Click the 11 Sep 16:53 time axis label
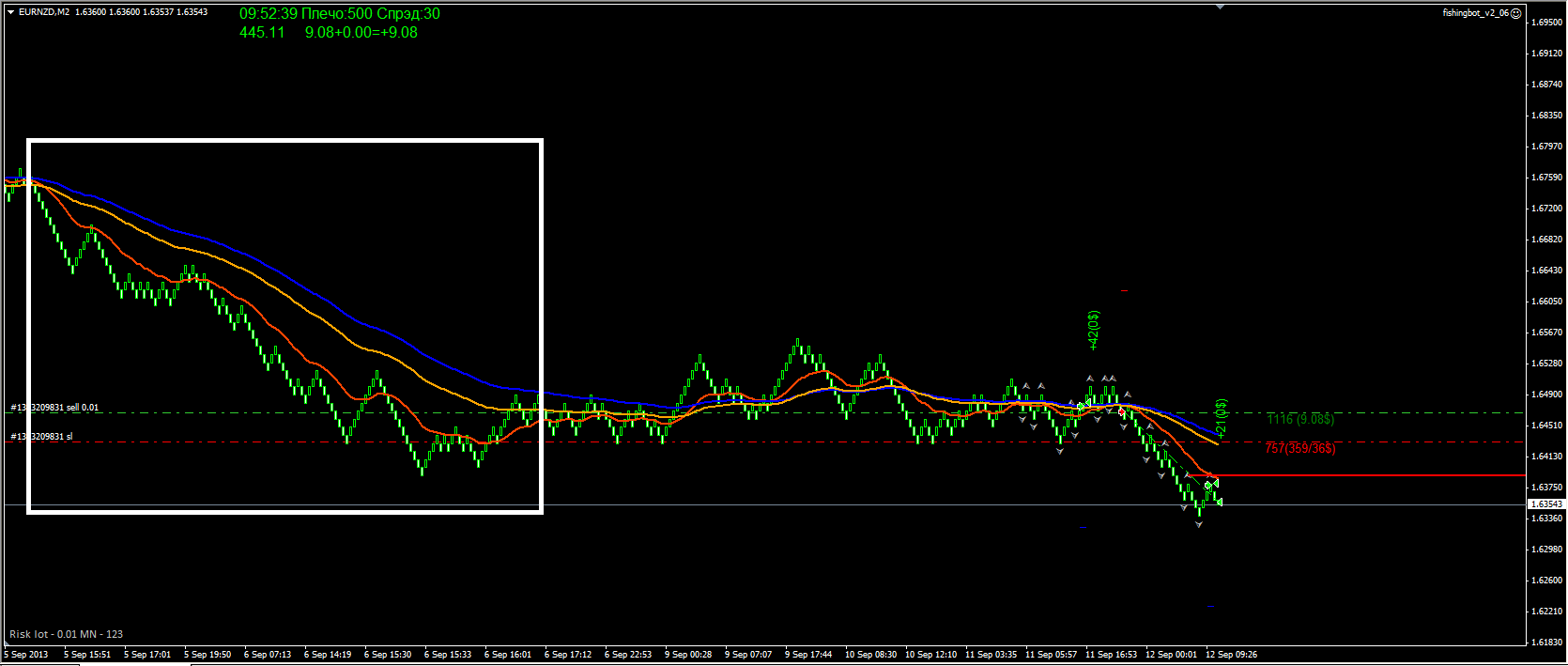This screenshot has width=1568, height=666. click(1111, 654)
